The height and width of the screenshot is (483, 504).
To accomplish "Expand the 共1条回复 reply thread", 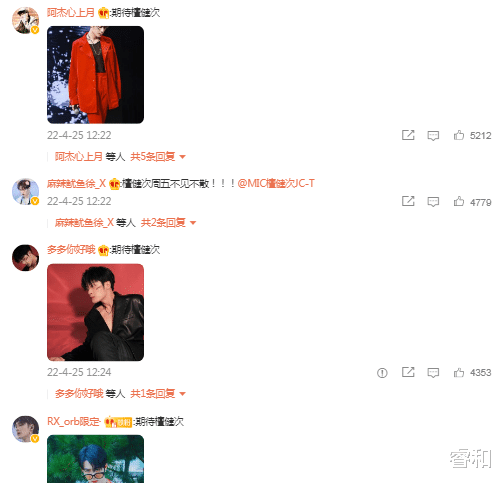I will pyautogui.click(x=158, y=394).
